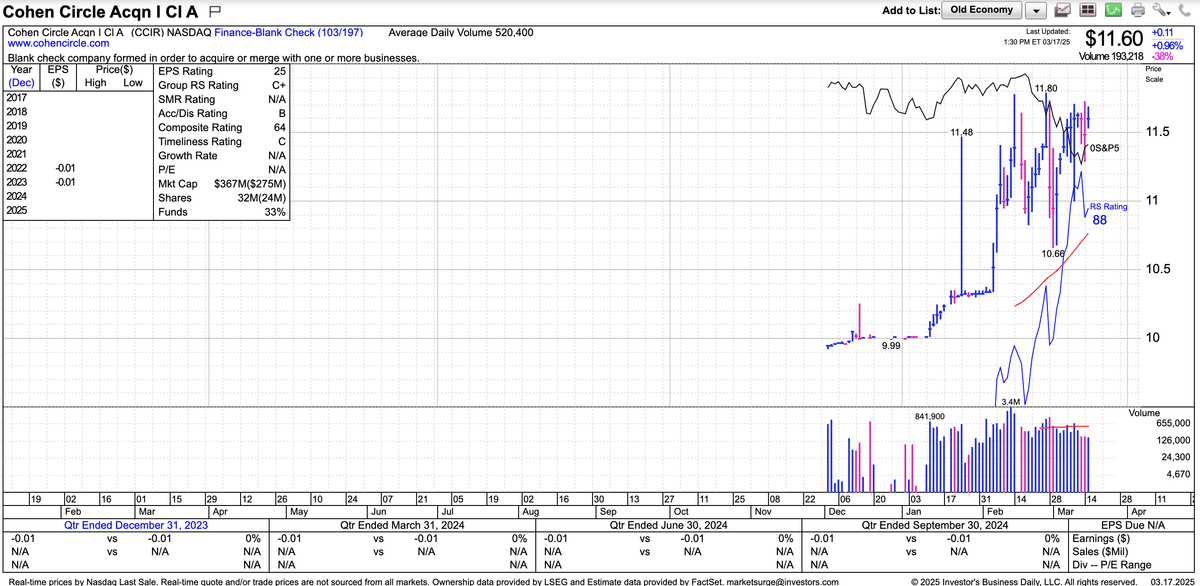The image size is (1200, 586).
Task: Open the line chart view icon
Action: click(1064, 11)
